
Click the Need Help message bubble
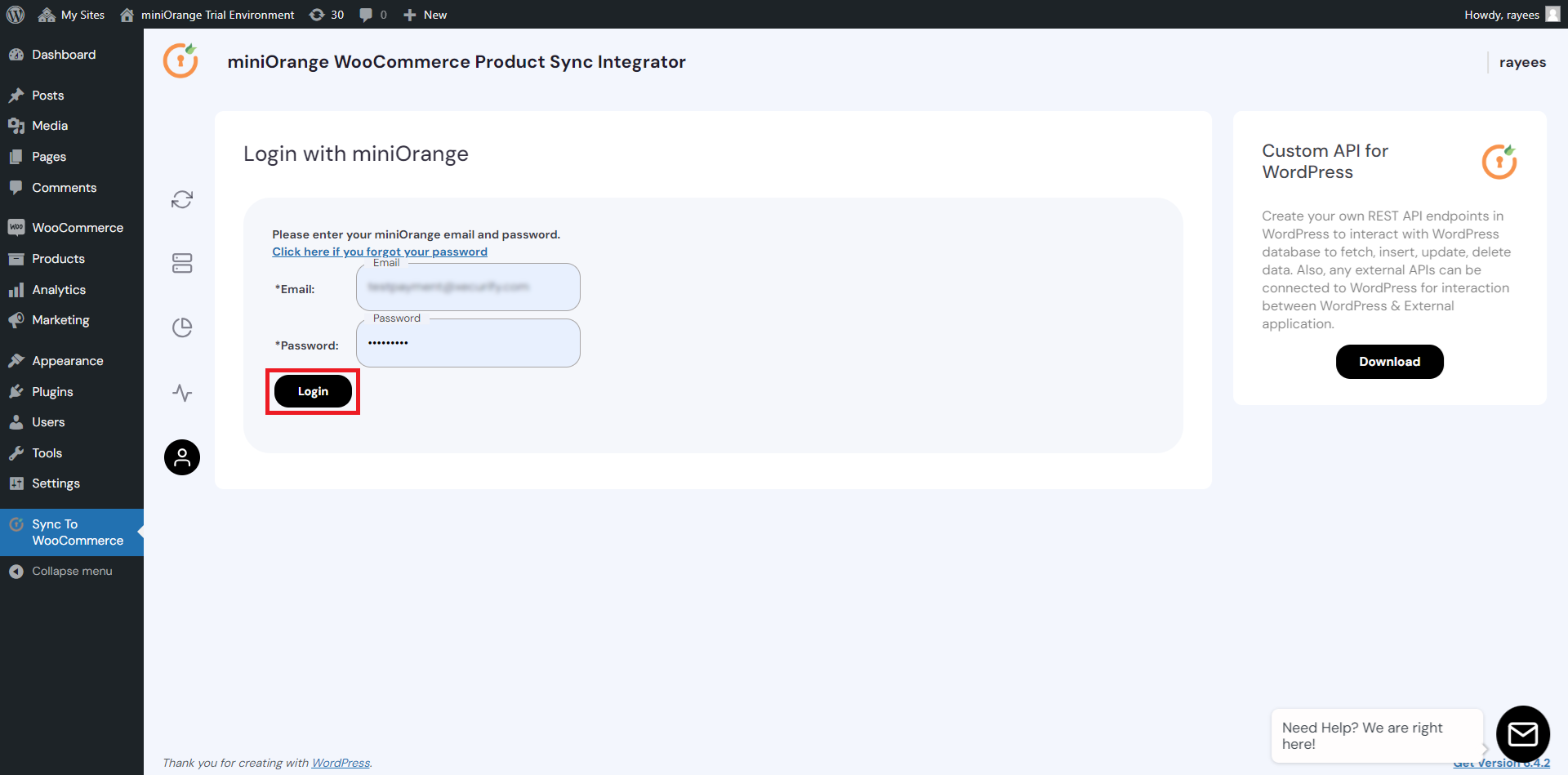[x=1376, y=736]
